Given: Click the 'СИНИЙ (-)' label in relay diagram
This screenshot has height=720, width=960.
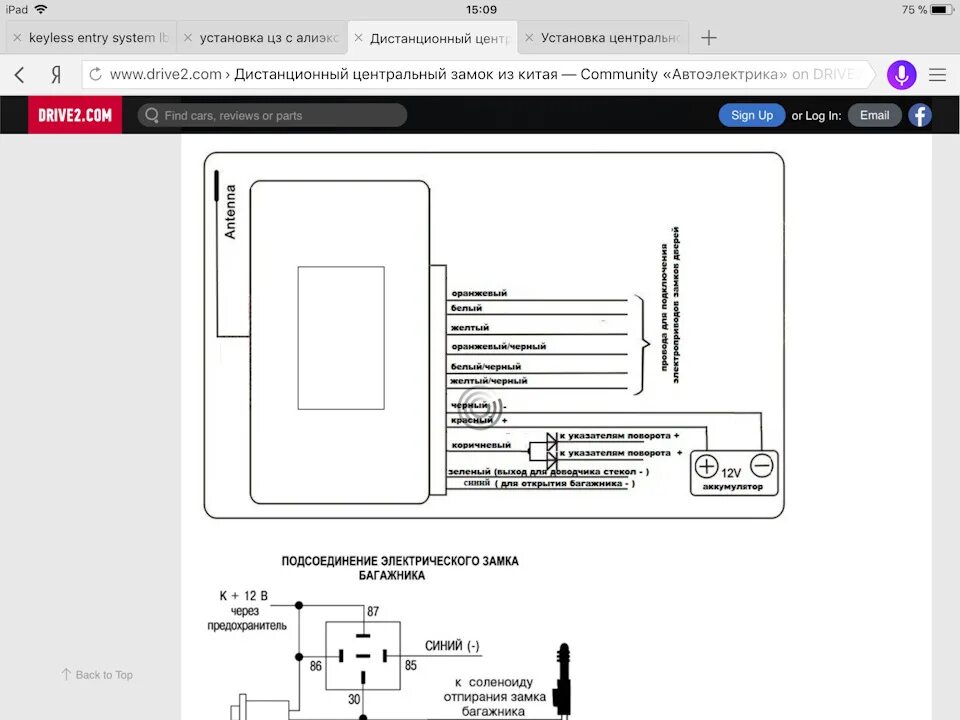Looking at the screenshot, I should point(452,646).
